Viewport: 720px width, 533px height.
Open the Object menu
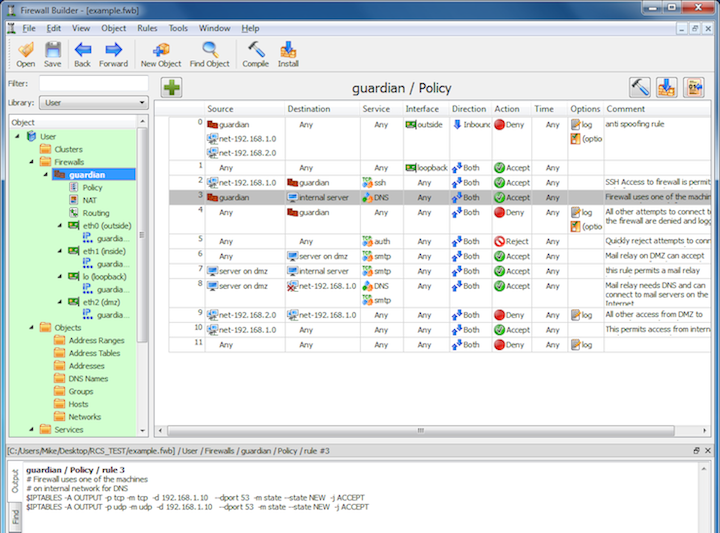[114, 28]
